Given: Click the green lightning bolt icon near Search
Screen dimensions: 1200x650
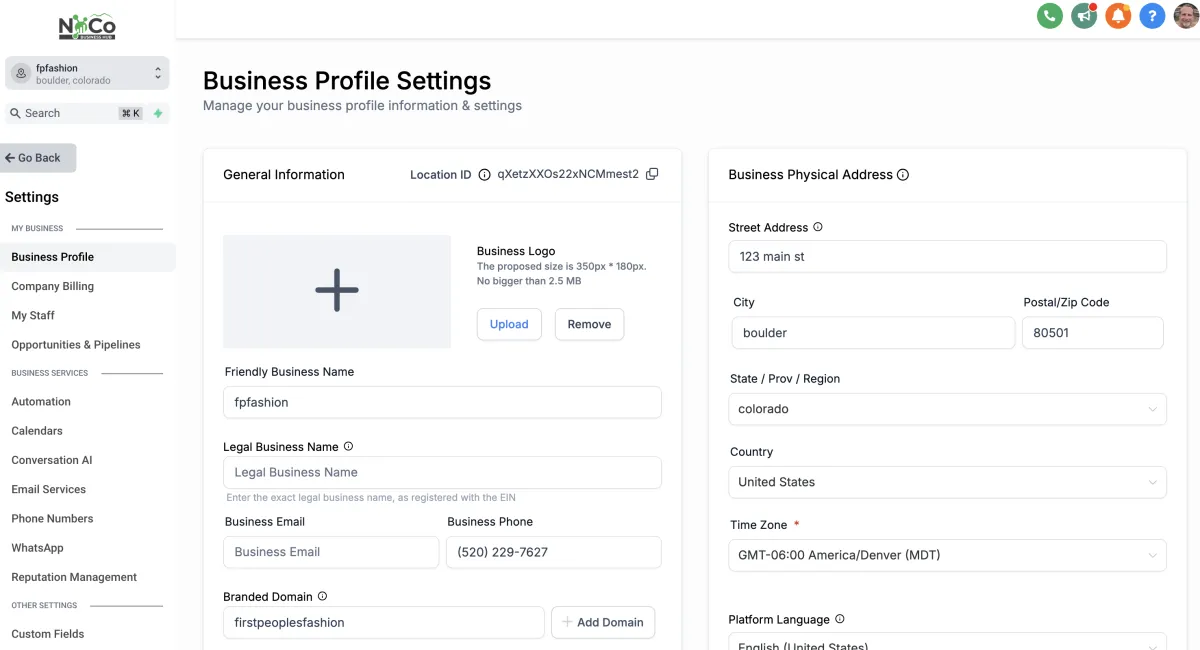Looking at the screenshot, I should coord(158,113).
